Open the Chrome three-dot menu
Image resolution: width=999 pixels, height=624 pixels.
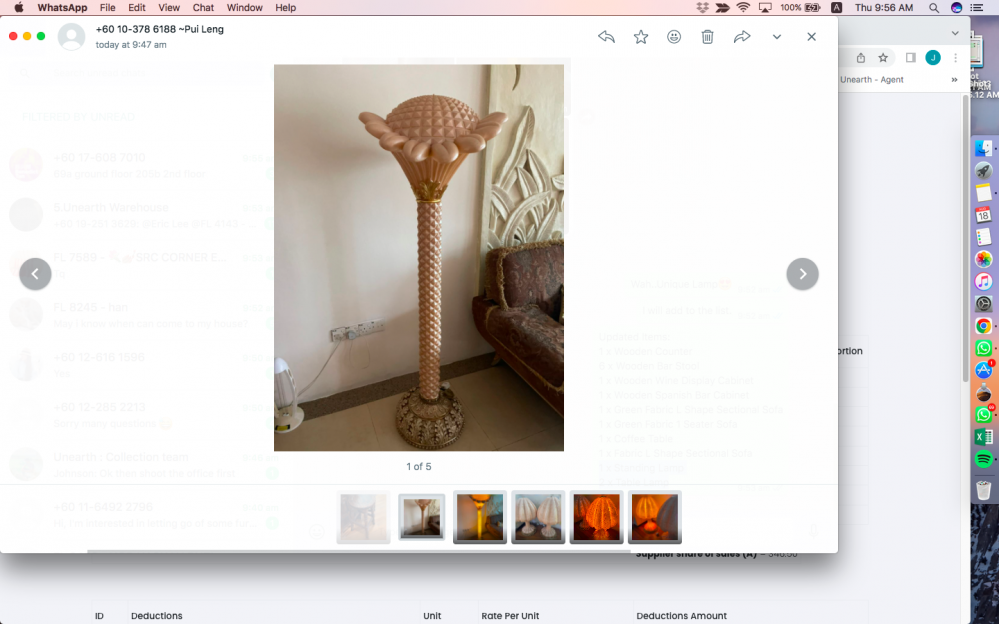click(957, 58)
